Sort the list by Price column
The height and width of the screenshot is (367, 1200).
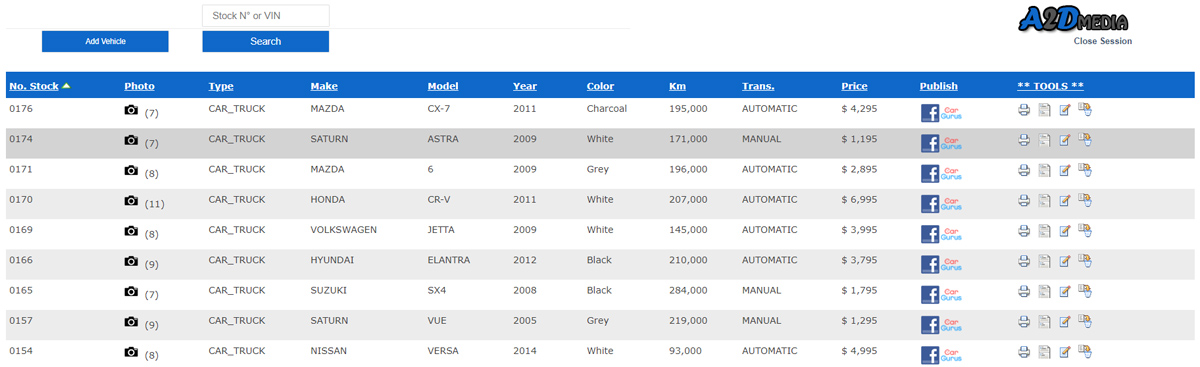[x=854, y=86]
